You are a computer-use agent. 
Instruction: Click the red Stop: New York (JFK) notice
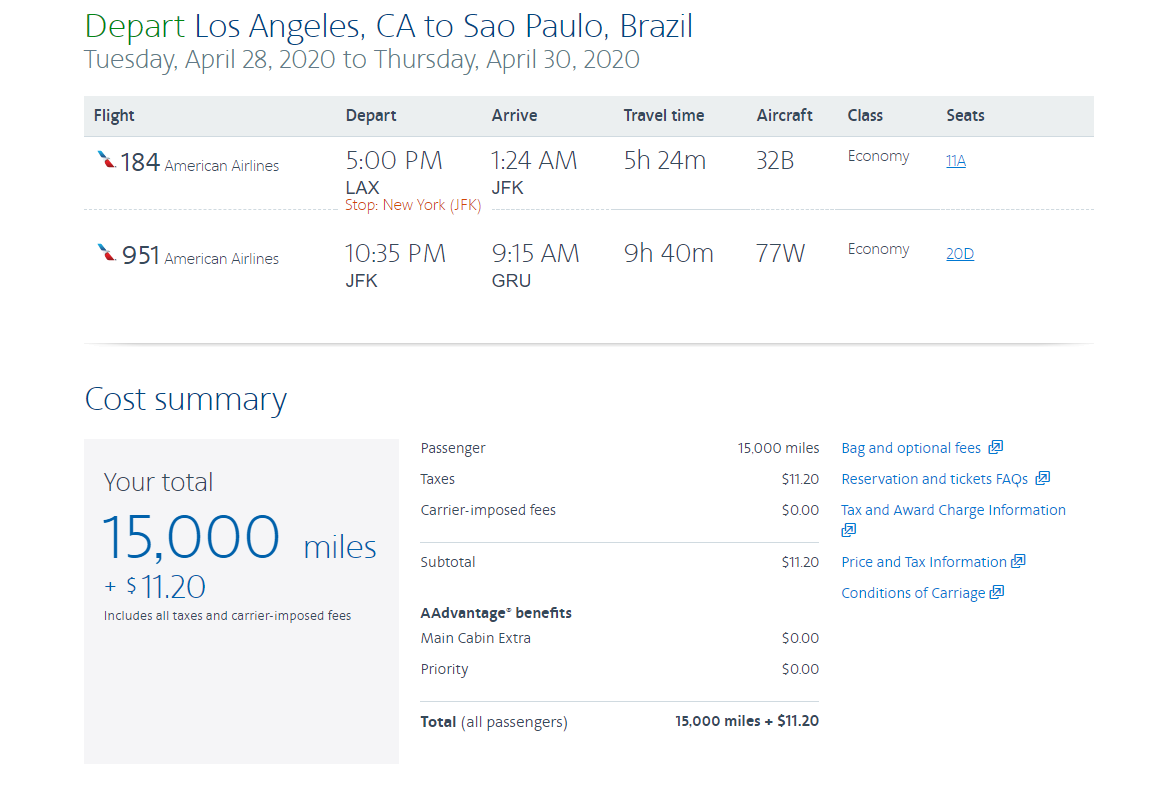coord(413,205)
